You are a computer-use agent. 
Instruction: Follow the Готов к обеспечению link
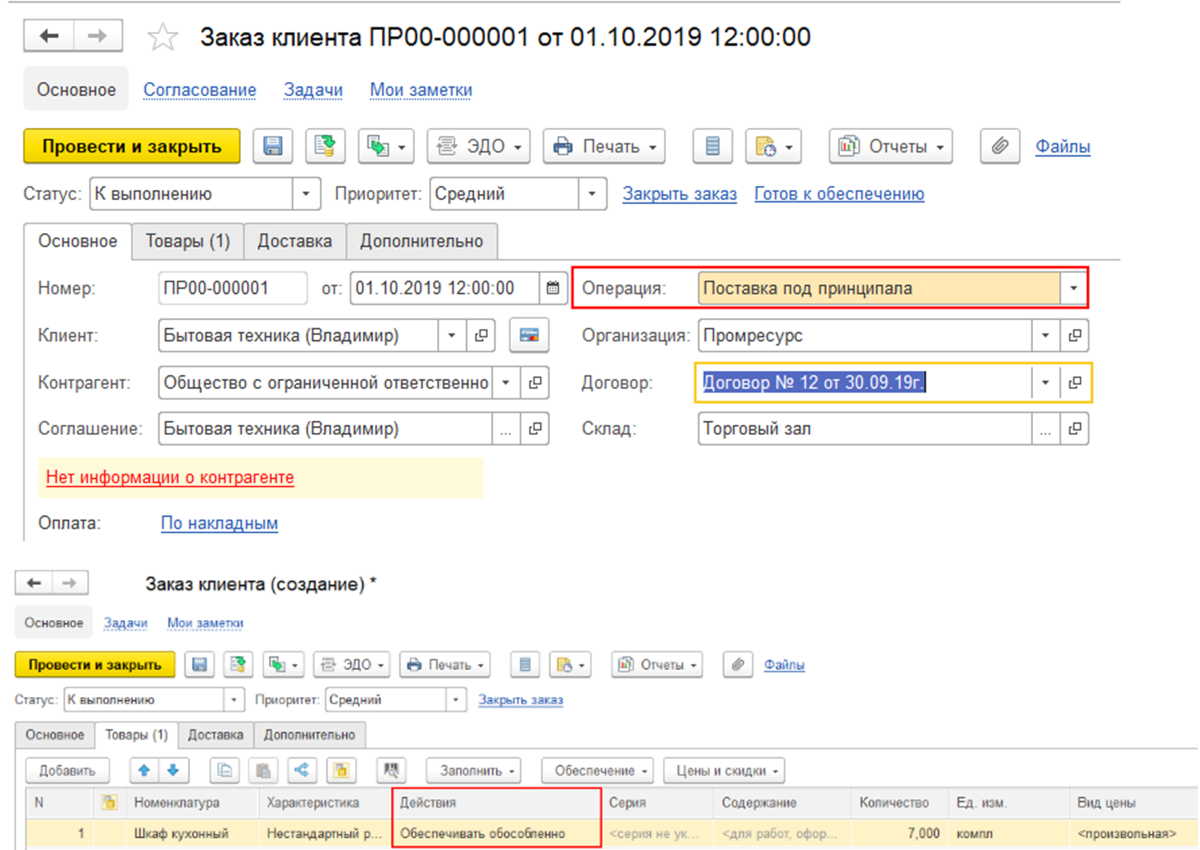pyautogui.click(x=839, y=194)
